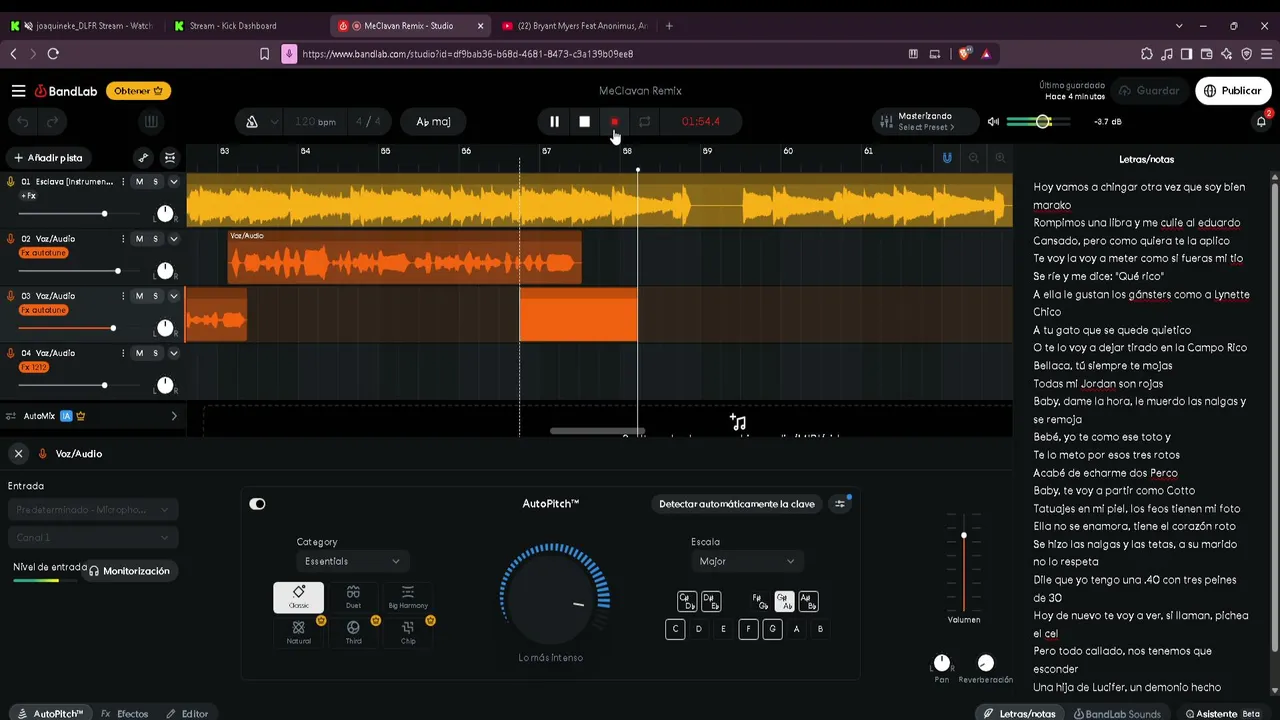Click the Brave shields lion icon

click(x=965, y=54)
